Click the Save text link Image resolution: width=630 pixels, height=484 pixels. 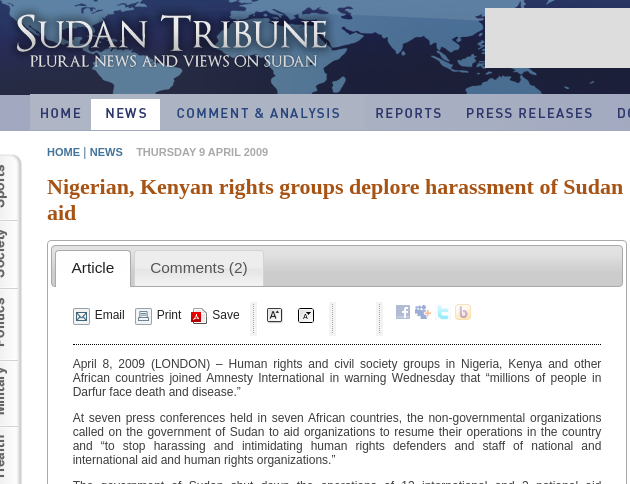(x=226, y=315)
